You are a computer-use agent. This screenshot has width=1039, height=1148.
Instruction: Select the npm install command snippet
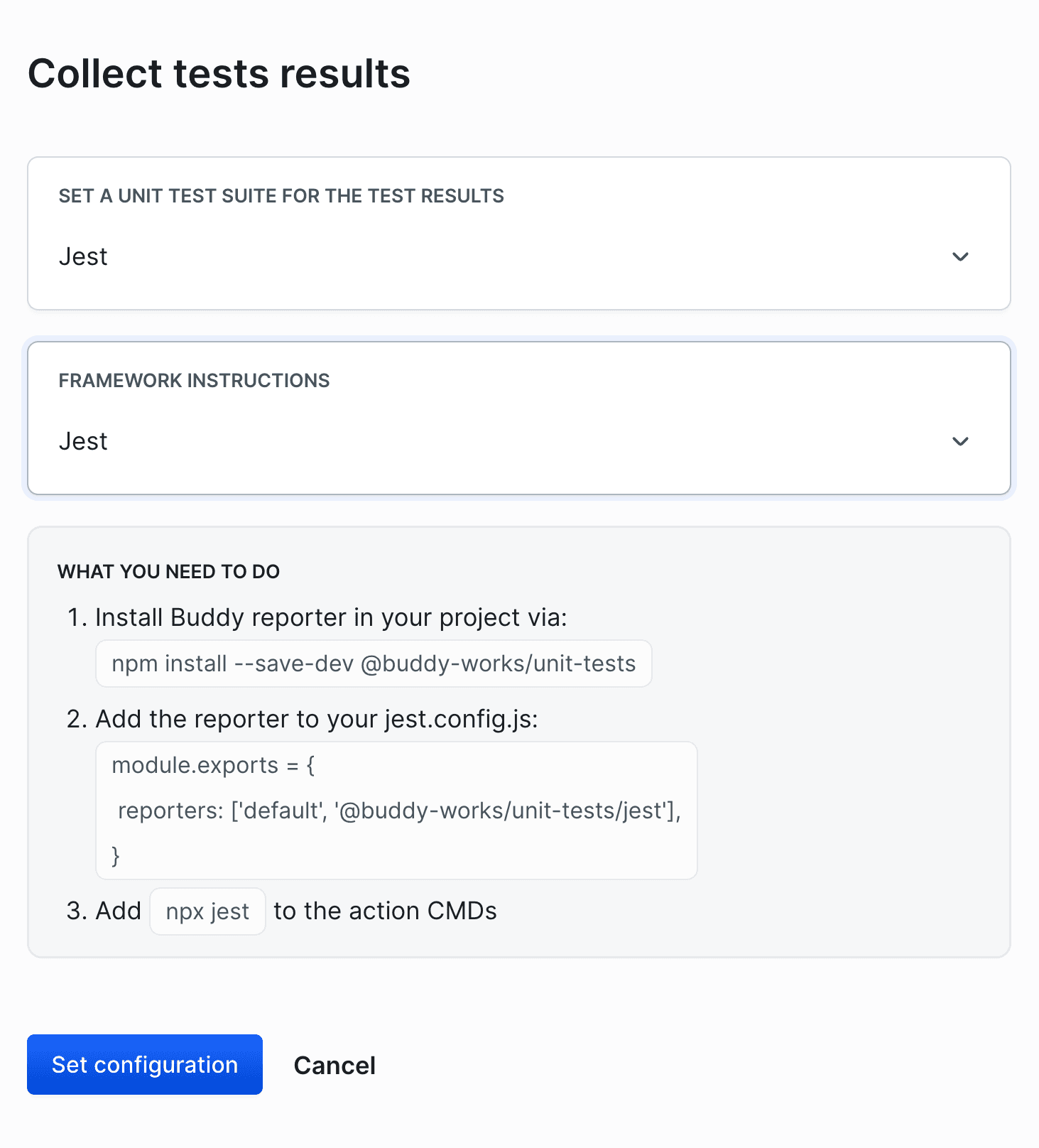[373, 663]
